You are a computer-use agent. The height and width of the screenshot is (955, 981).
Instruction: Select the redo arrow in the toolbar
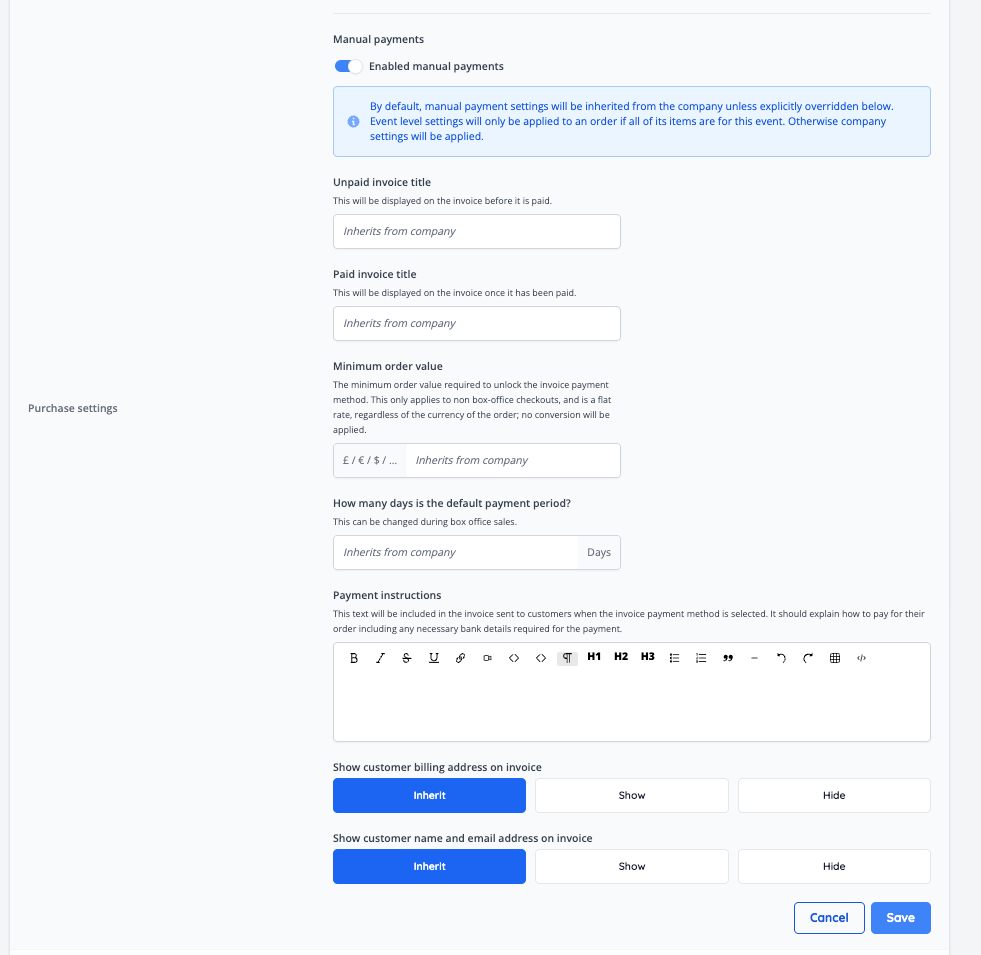click(808, 658)
